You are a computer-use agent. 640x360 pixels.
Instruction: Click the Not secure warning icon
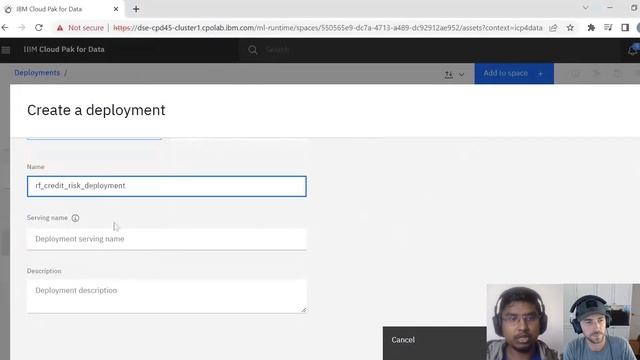click(60, 28)
